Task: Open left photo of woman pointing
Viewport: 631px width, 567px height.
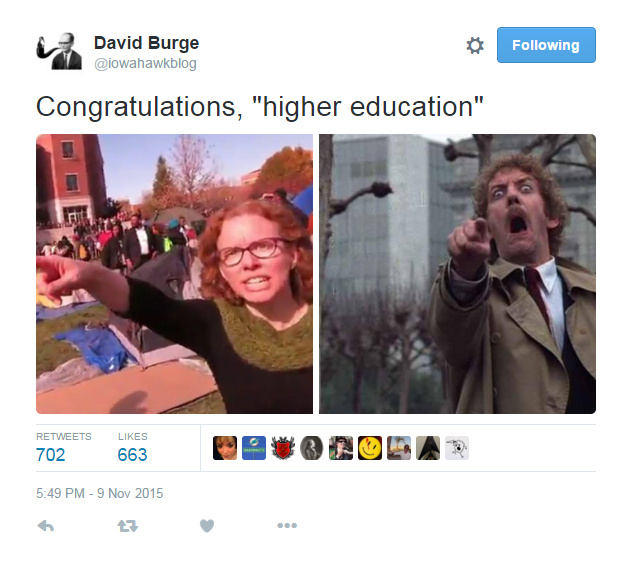Action: (174, 274)
